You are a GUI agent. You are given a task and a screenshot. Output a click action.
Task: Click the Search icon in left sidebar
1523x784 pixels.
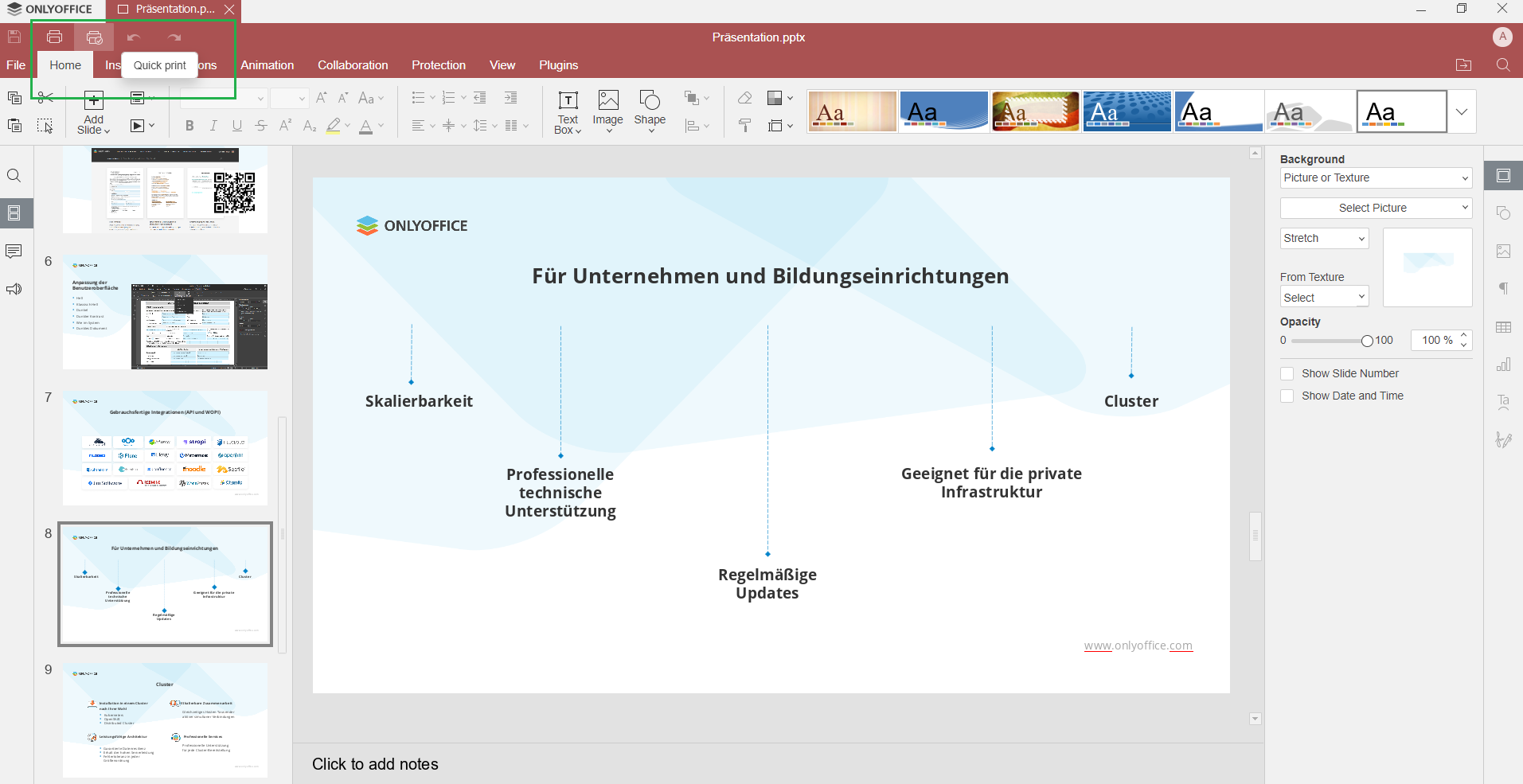(14, 176)
